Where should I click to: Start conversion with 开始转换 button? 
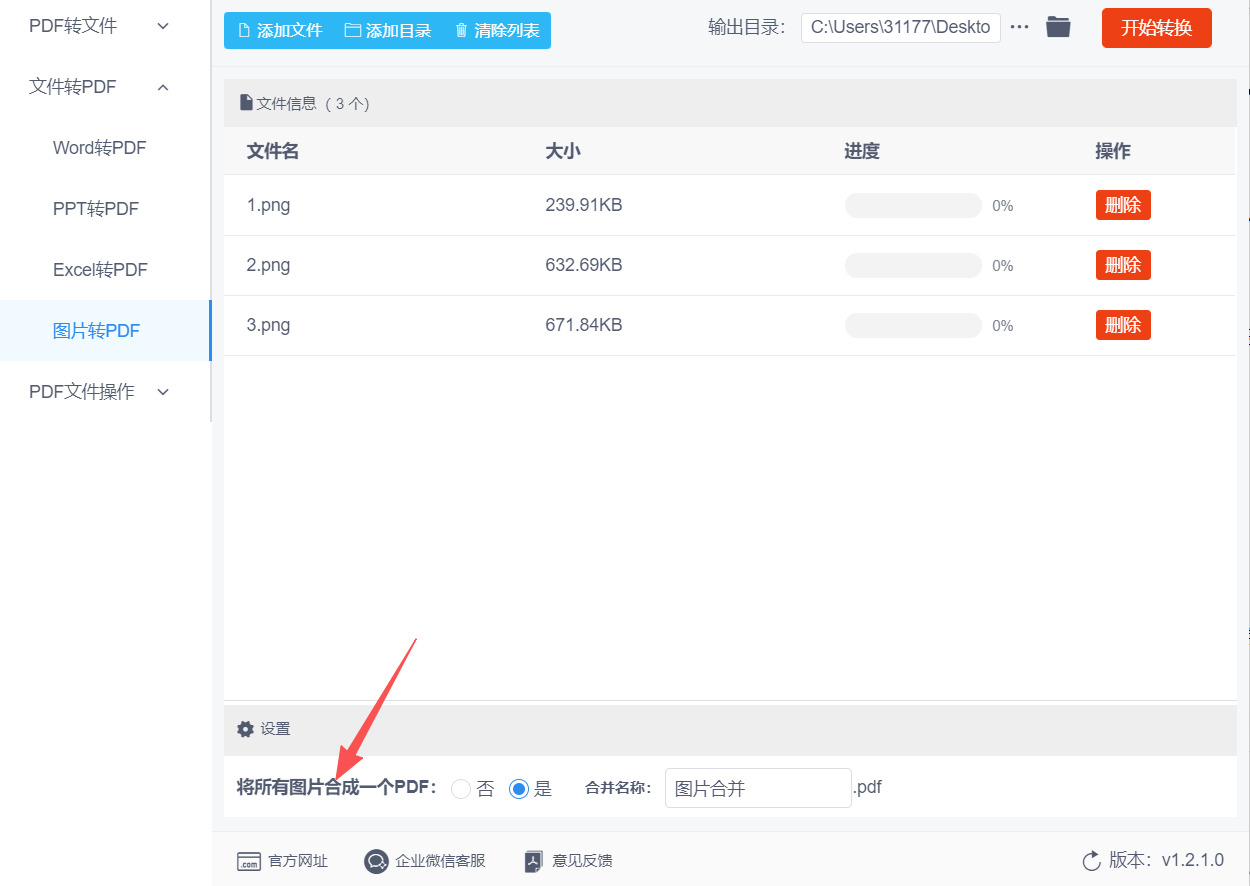(1156, 28)
